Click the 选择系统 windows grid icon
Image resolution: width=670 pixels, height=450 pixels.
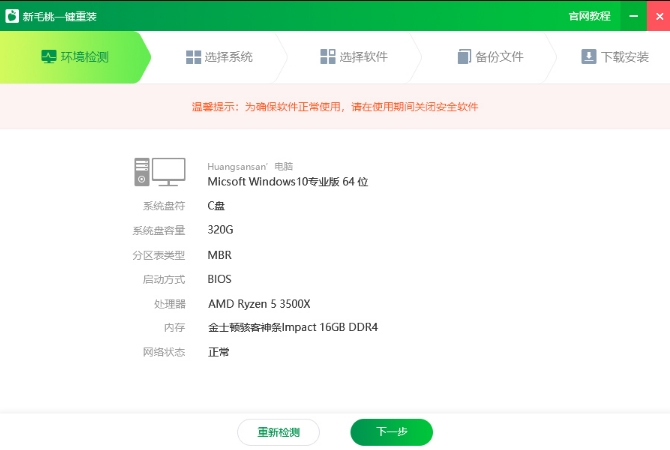click(194, 57)
